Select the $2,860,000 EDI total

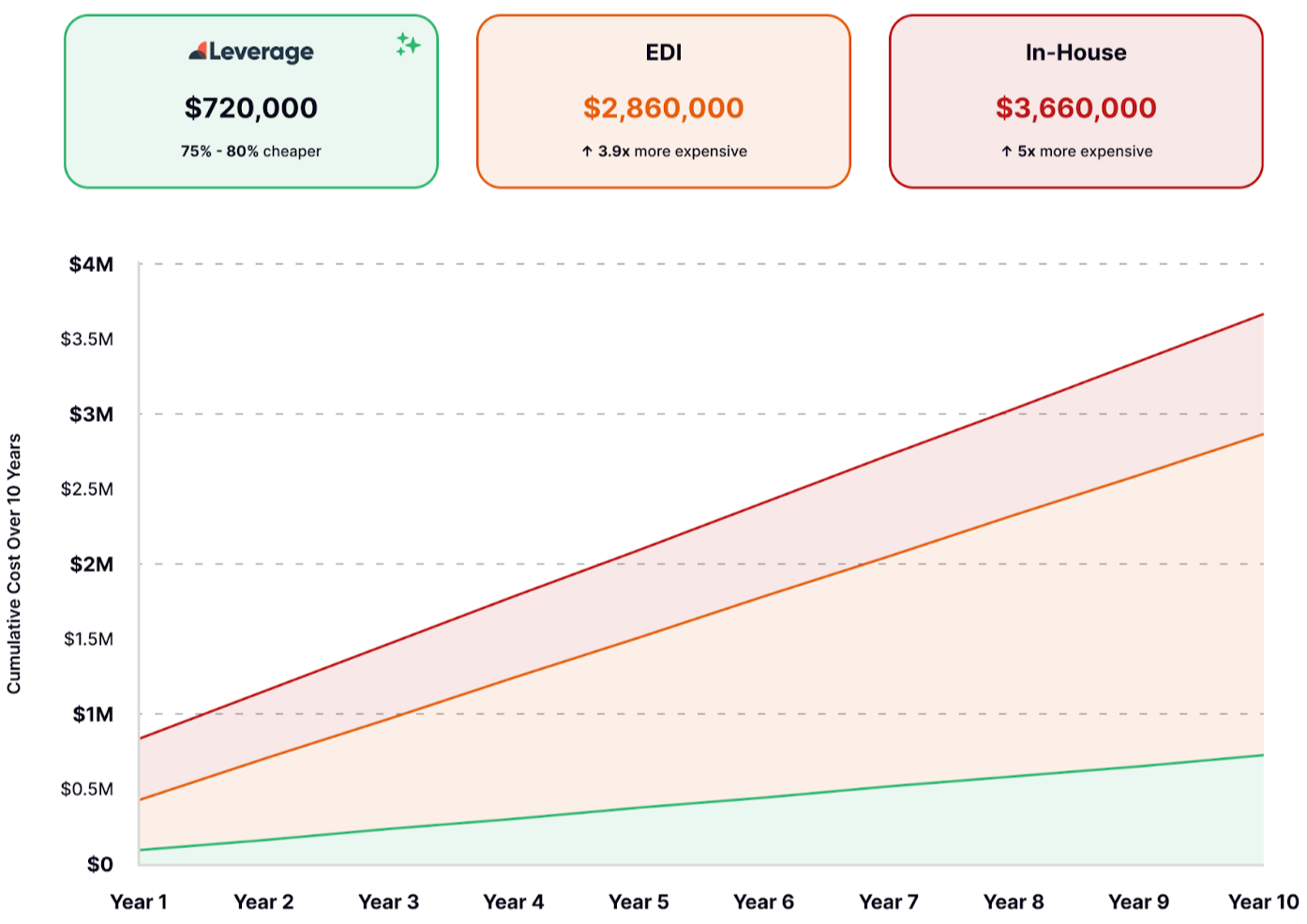pos(663,108)
